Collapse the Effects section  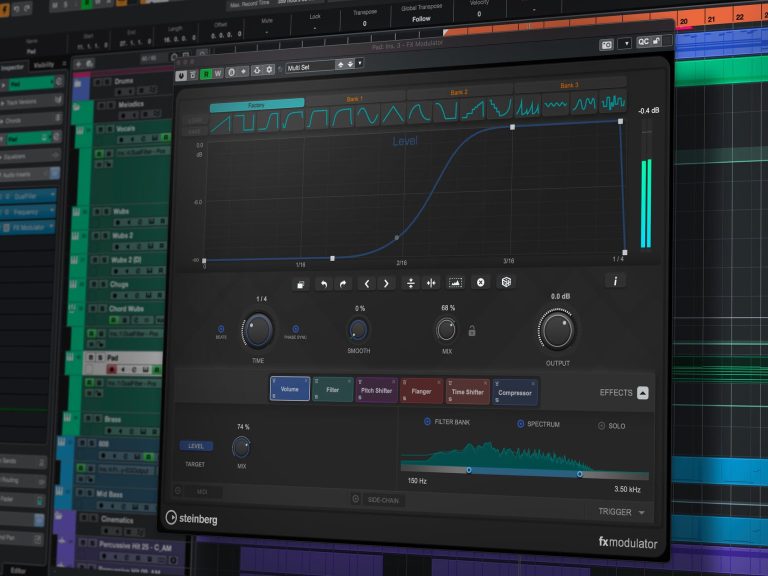tap(642, 393)
